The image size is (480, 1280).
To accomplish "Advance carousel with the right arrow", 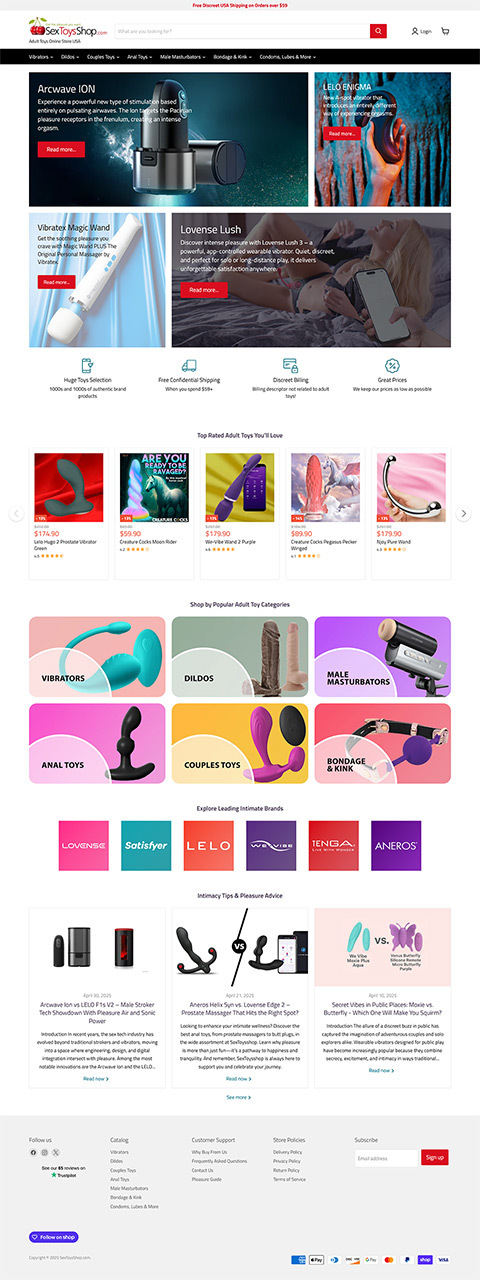I will click(x=463, y=513).
